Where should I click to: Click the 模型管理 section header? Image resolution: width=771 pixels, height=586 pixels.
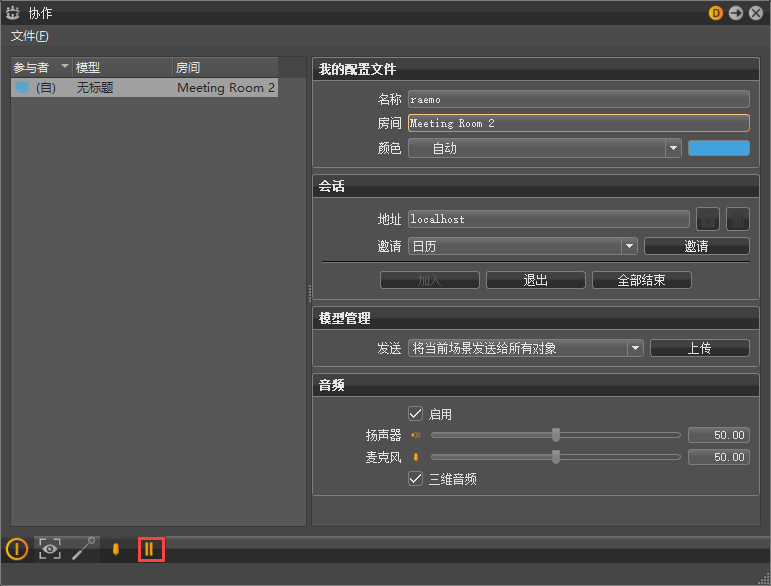(536, 319)
